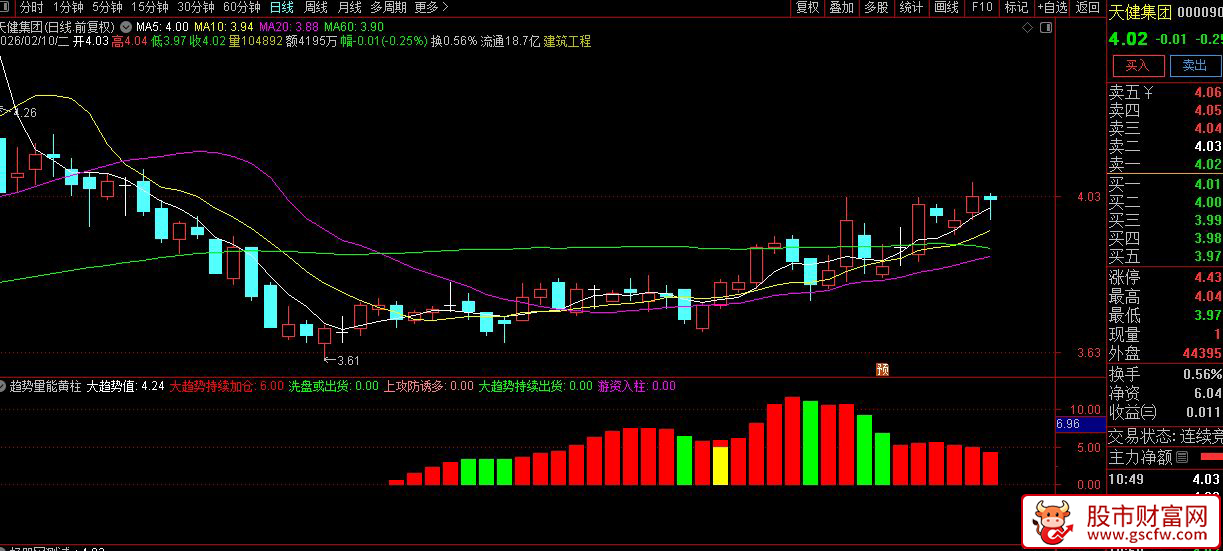This screenshot has height=551, width=1223.
Task: Click the MA10: 3.94 indicator label
Action: click(223, 26)
